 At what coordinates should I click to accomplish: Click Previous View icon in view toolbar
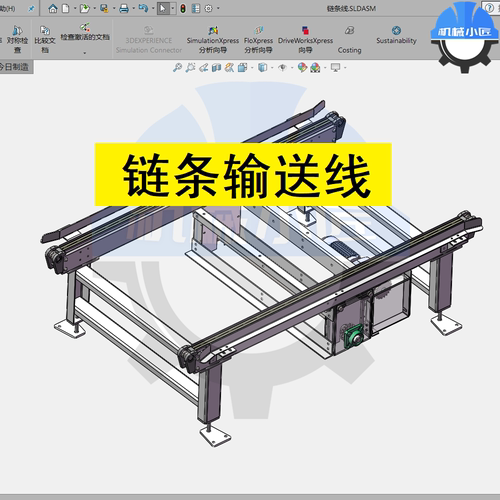tap(204, 68)
